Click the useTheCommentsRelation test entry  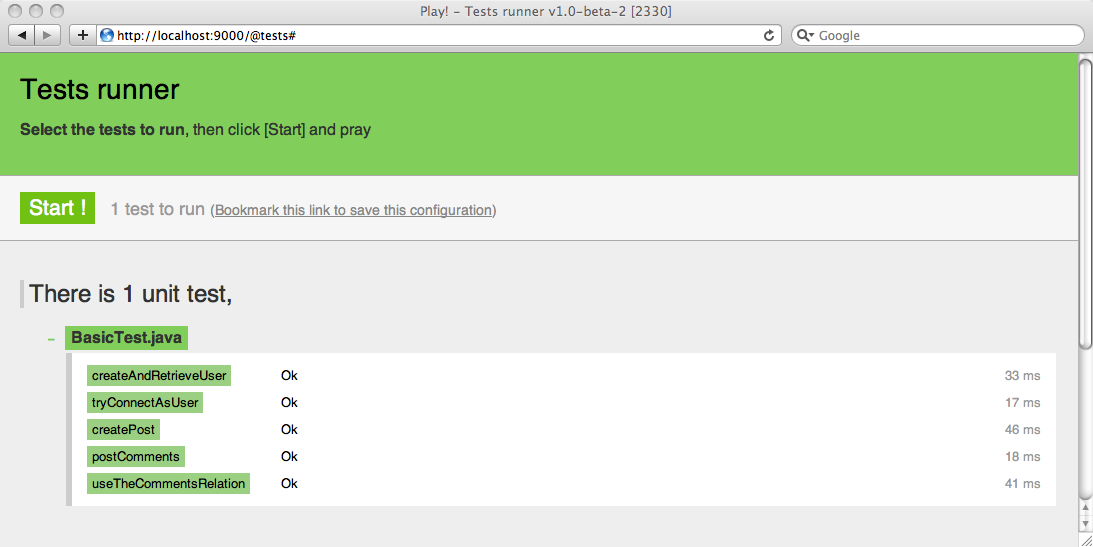168,484
